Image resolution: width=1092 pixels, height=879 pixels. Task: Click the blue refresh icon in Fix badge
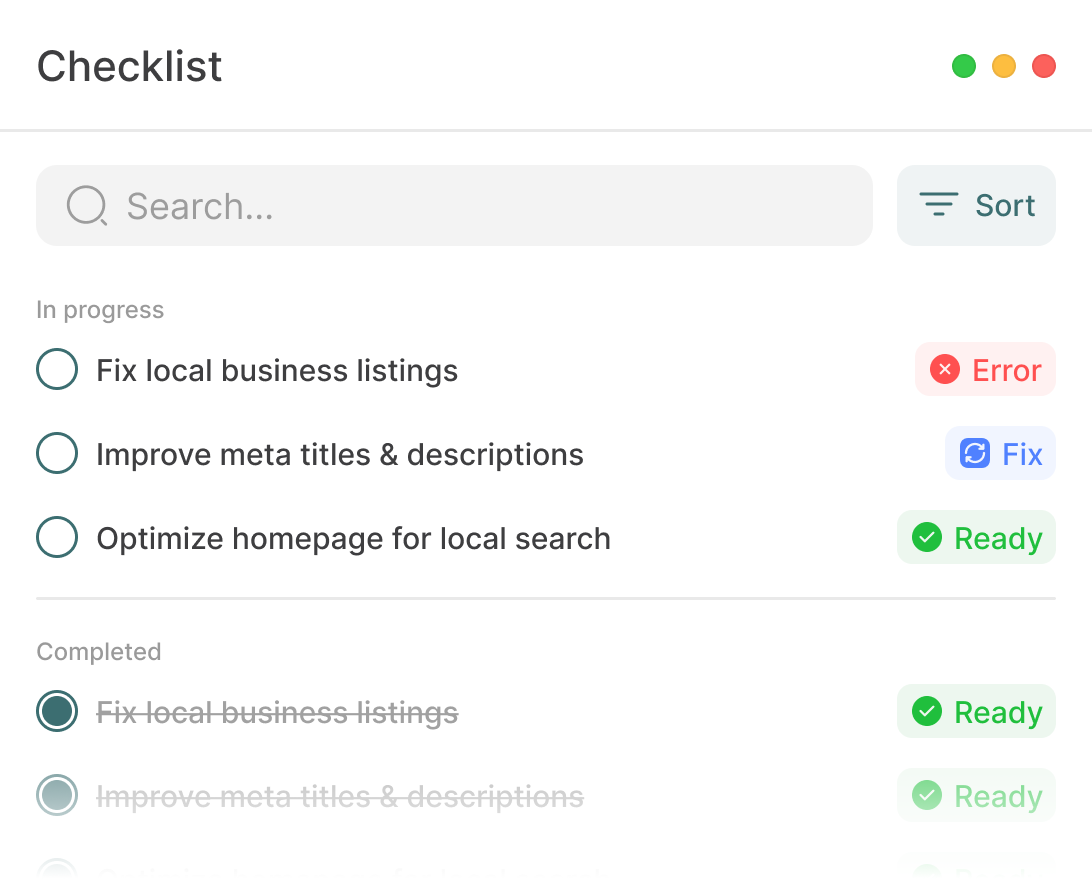tap(975, 454)
